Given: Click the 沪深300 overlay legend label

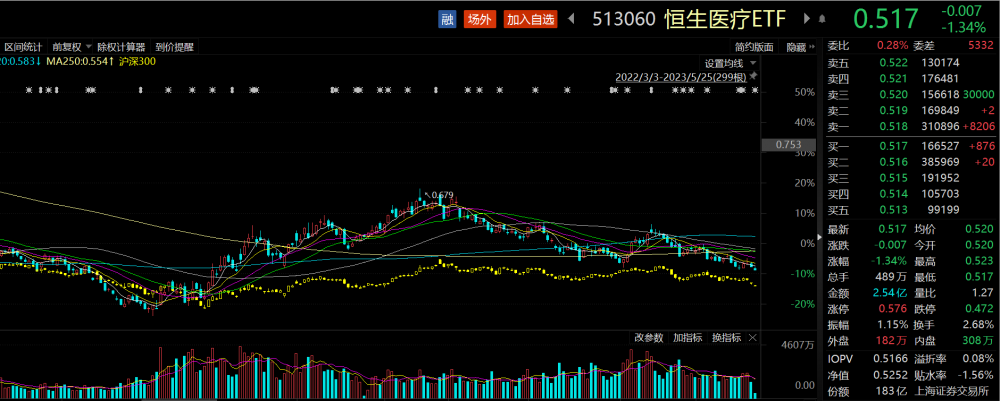Looking at the screenshot, I should click(137, 61).
